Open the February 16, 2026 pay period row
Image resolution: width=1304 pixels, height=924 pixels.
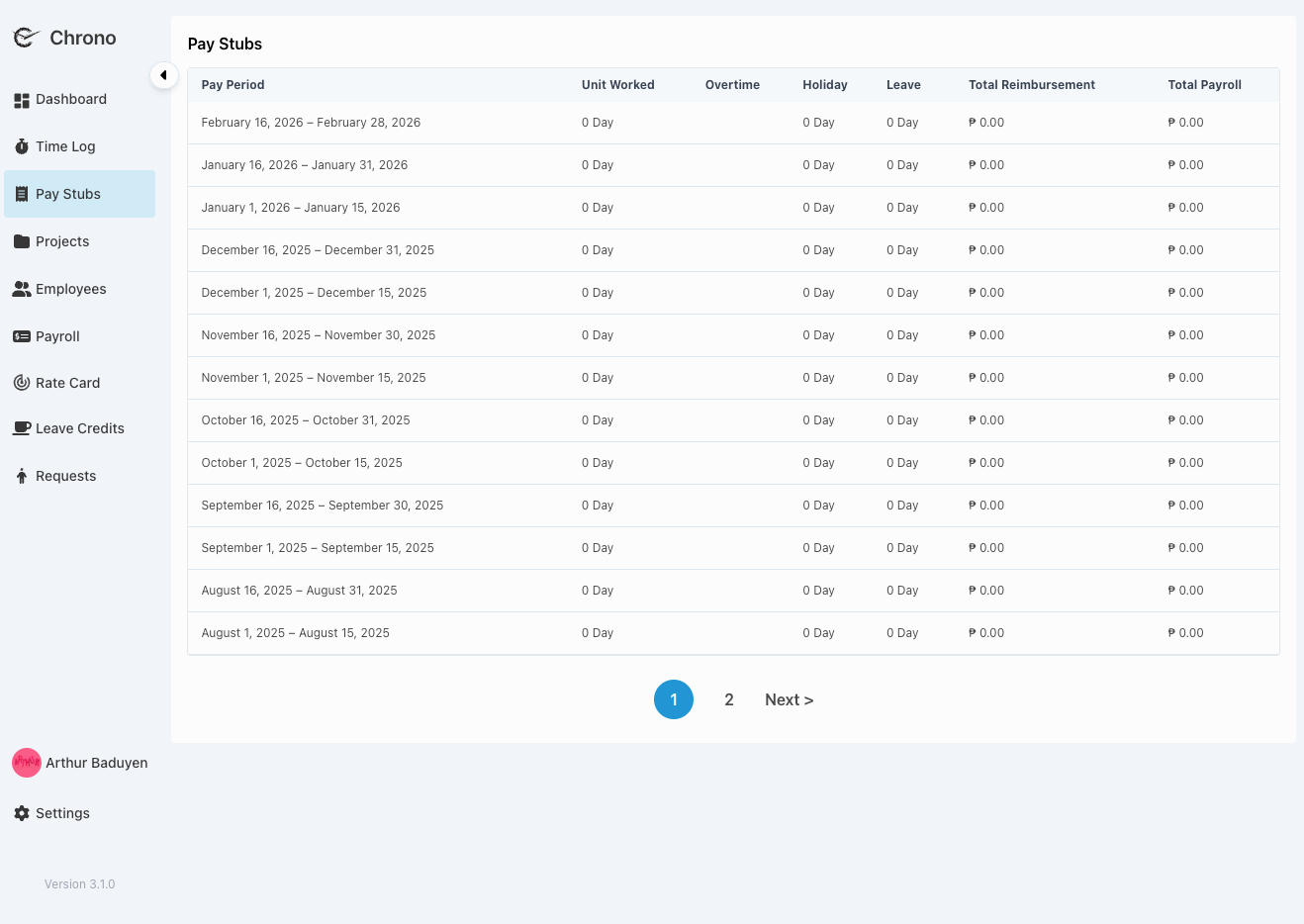click(x=311, y=123)
